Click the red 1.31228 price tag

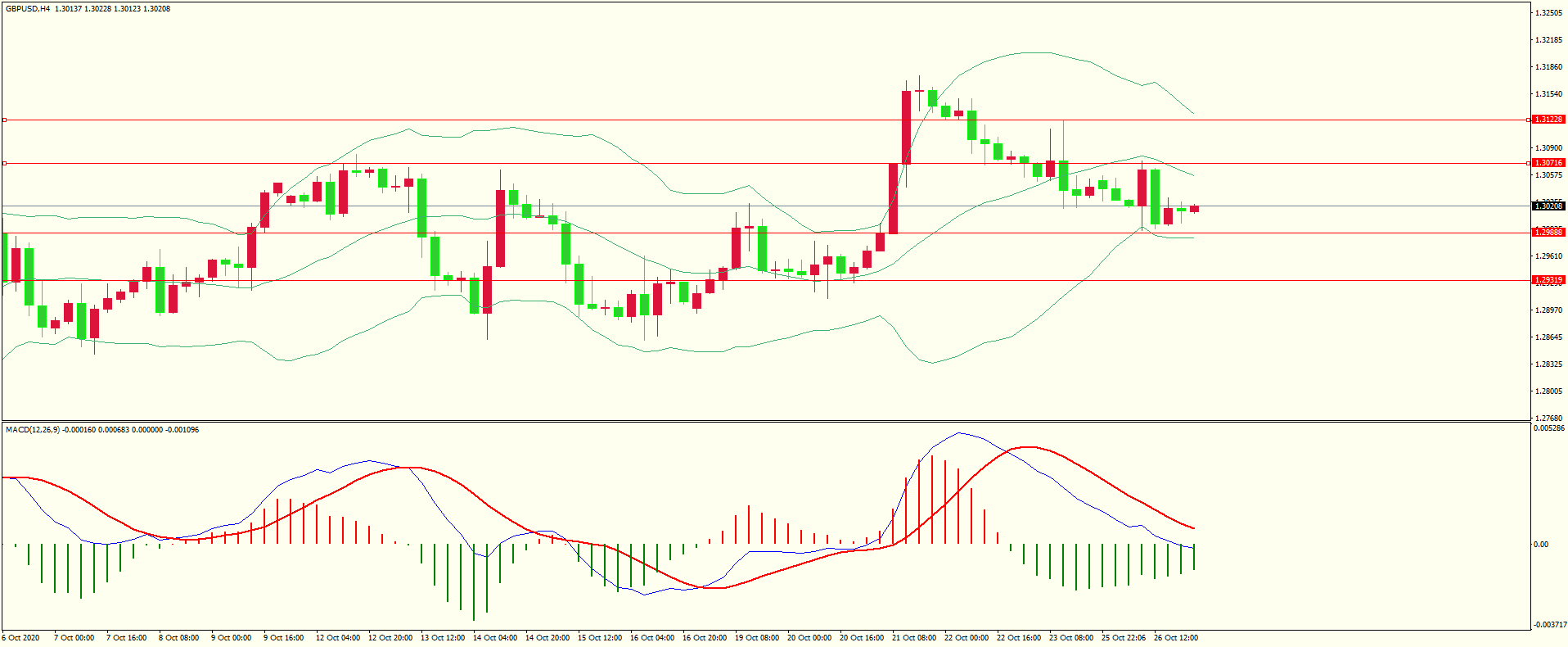pyautogui.click(x=1548, y=120)
